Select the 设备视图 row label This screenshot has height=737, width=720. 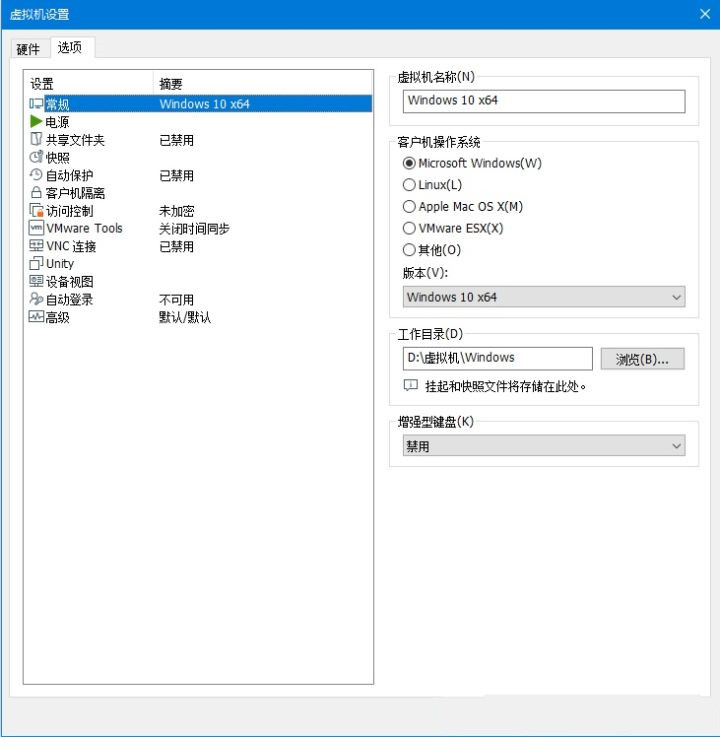tap(70, 282)
